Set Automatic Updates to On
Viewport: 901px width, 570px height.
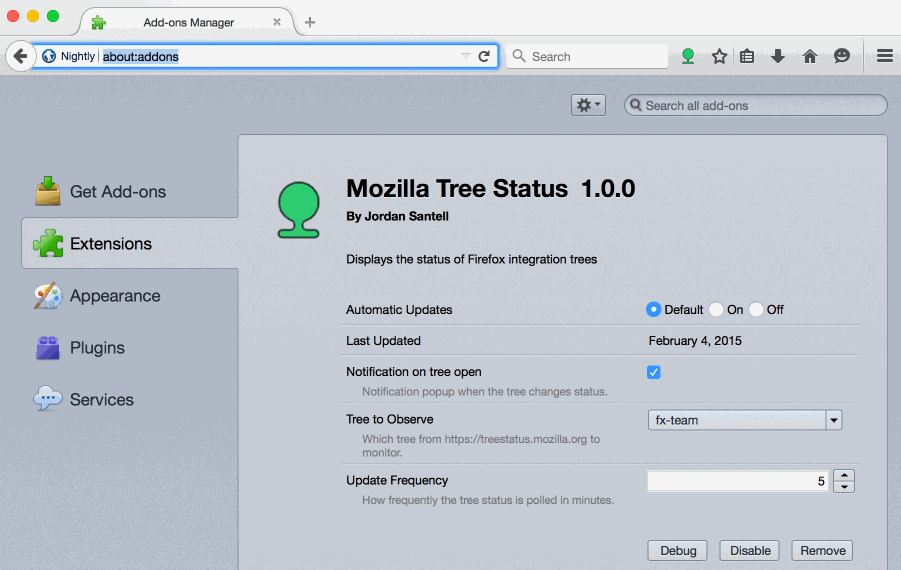(716, 309)
